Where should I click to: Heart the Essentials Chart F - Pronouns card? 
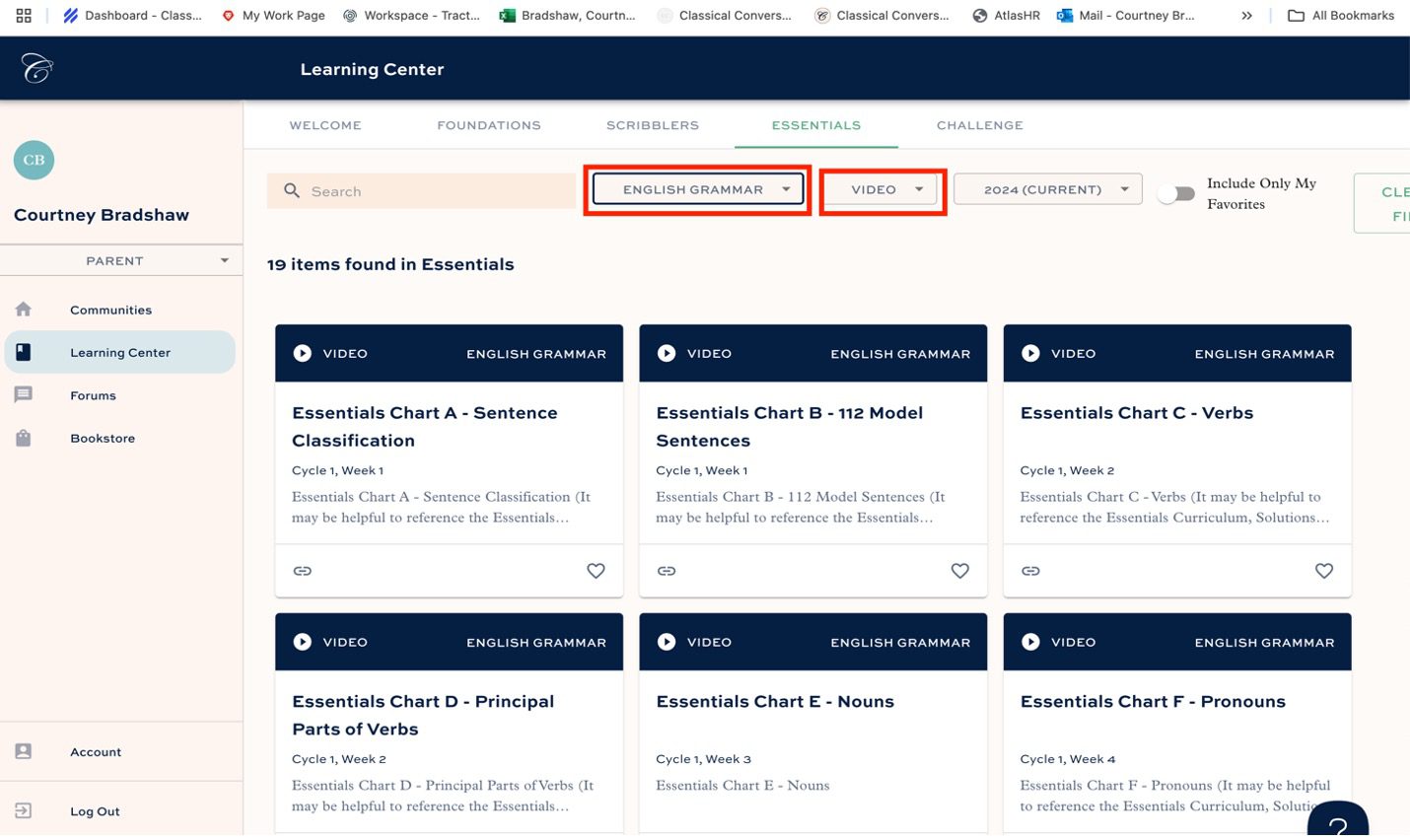pos(1324,833)
